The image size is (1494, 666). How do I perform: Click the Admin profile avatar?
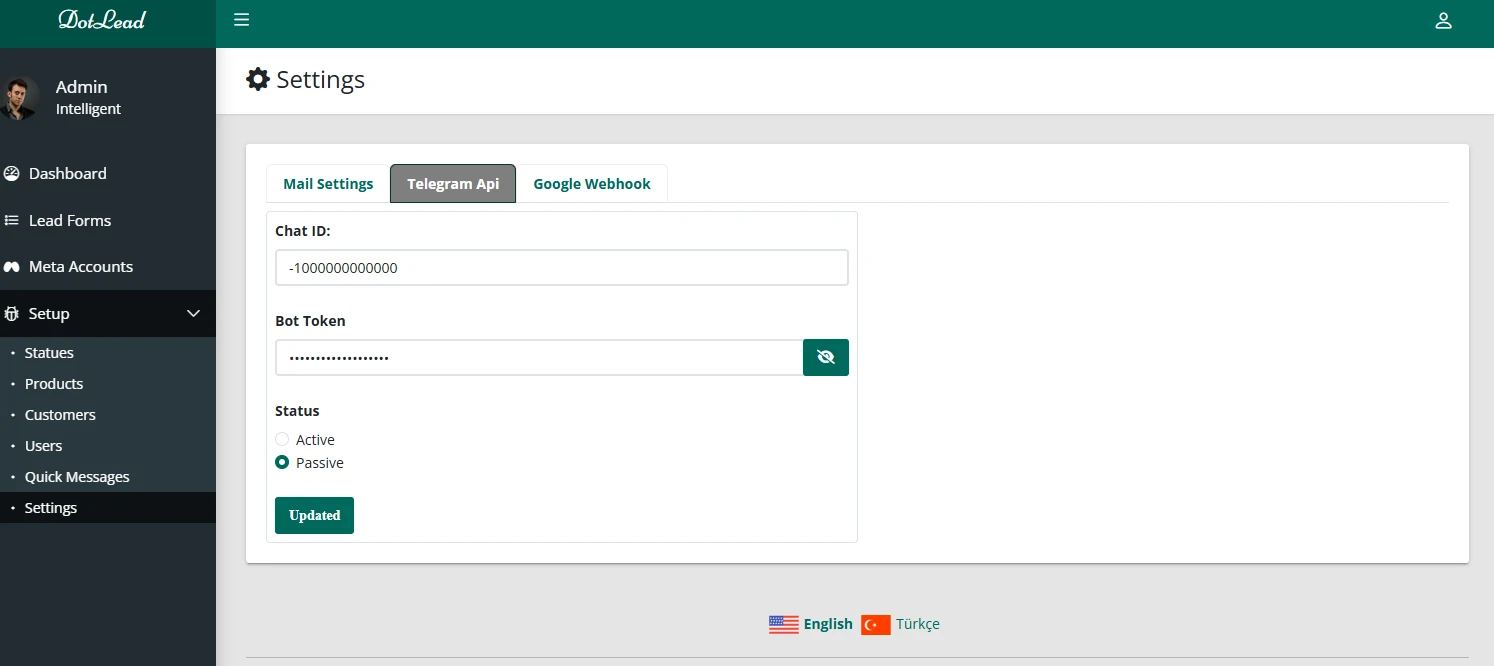[19, 98]
